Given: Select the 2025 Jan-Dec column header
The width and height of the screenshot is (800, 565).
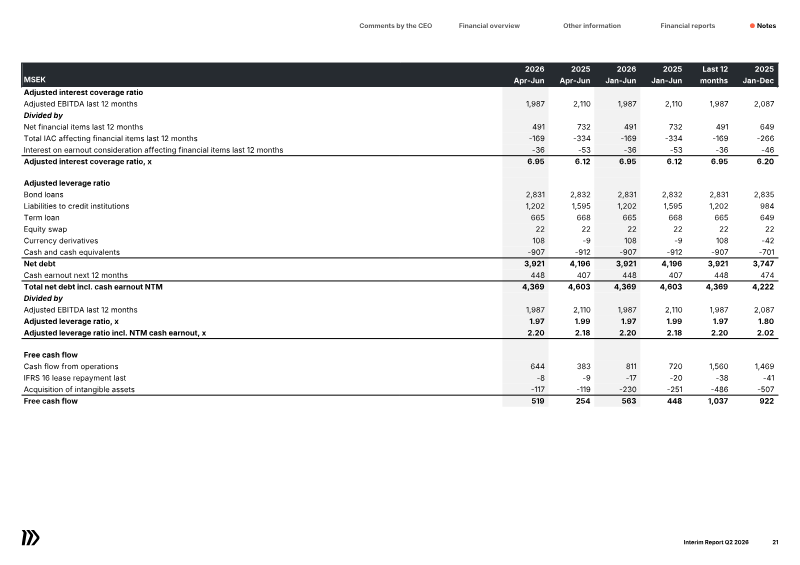Looking at the screenshot, I should tap(758, 75).
